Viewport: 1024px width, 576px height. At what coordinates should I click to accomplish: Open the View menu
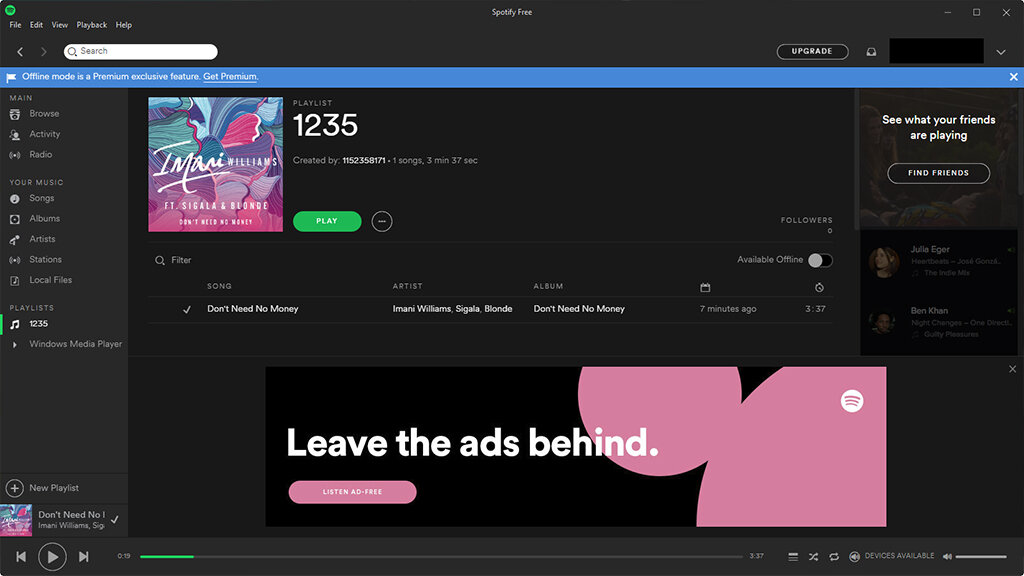(x=59, y=25)
